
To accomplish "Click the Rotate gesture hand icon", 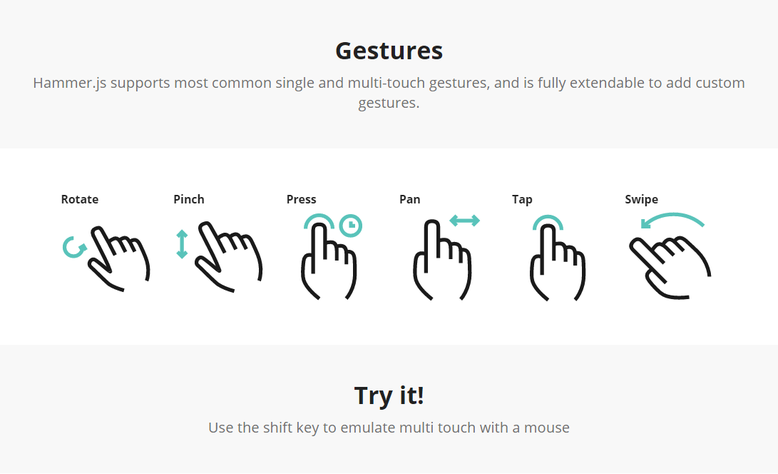I will pyautogui.click(x=119, y=259).
